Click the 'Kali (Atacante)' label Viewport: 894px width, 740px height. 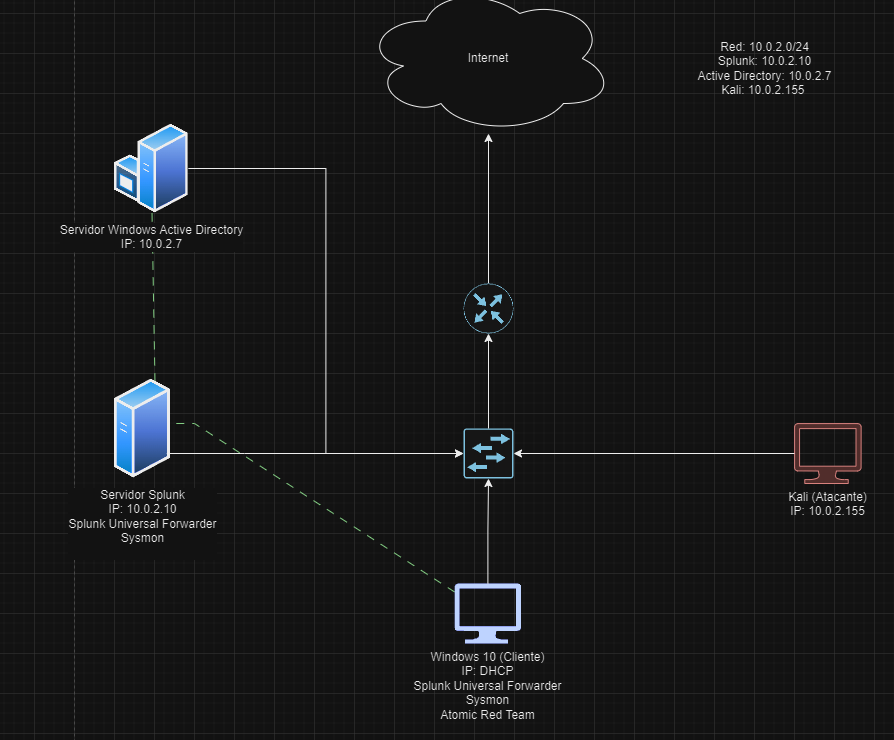click(827, 497)
